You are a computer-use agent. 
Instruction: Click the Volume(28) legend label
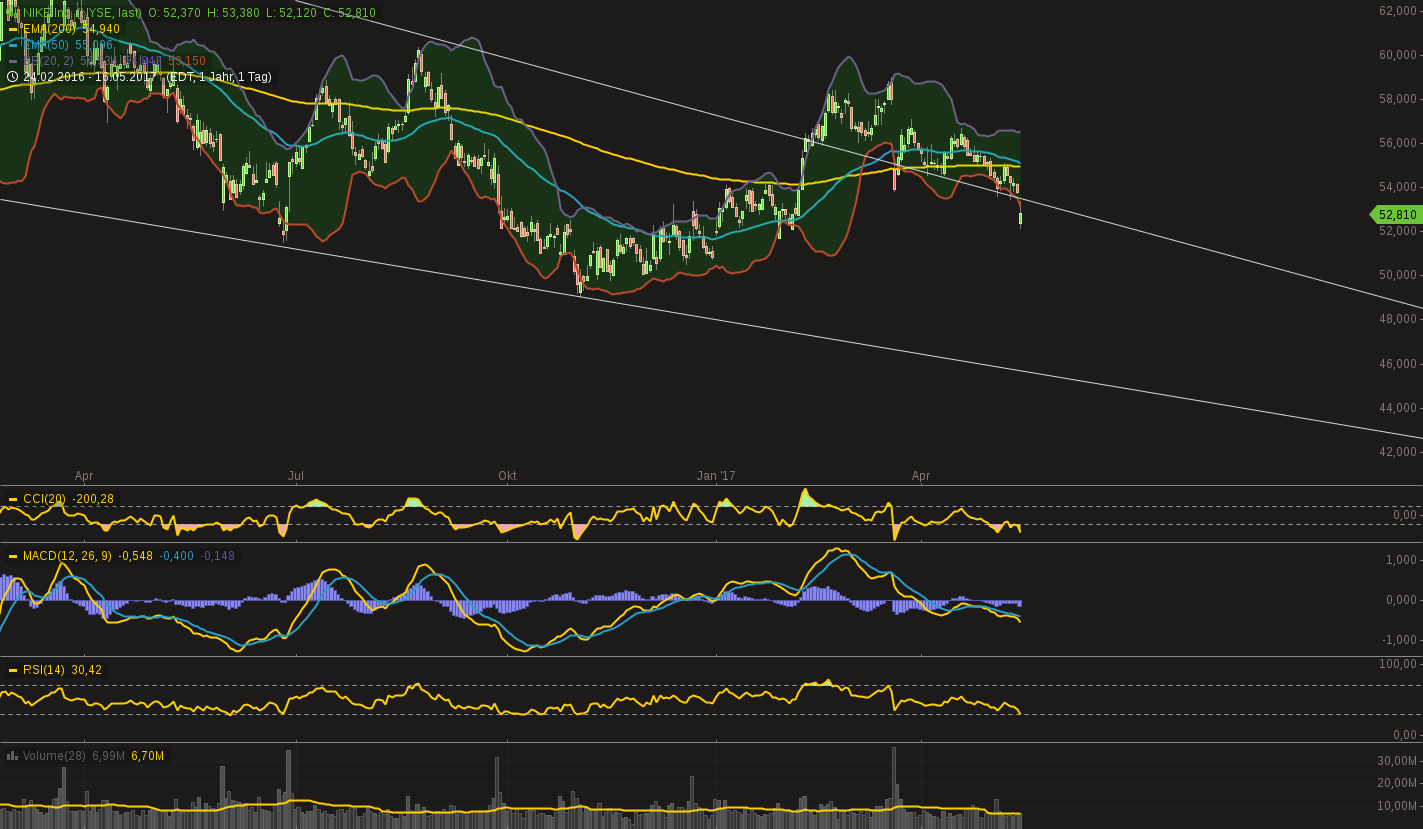tap(54, 755)
